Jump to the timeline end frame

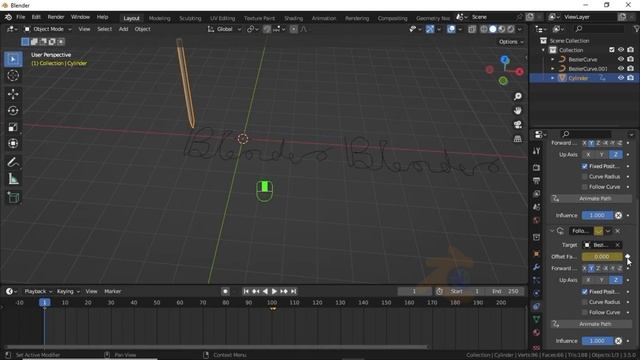[x=293, y=291]
